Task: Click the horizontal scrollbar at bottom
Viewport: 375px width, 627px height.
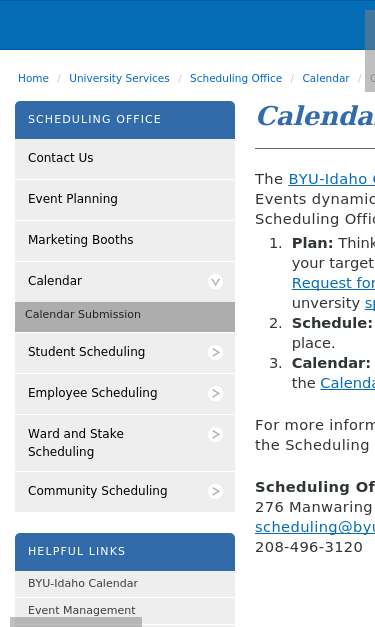Action: 76,622
